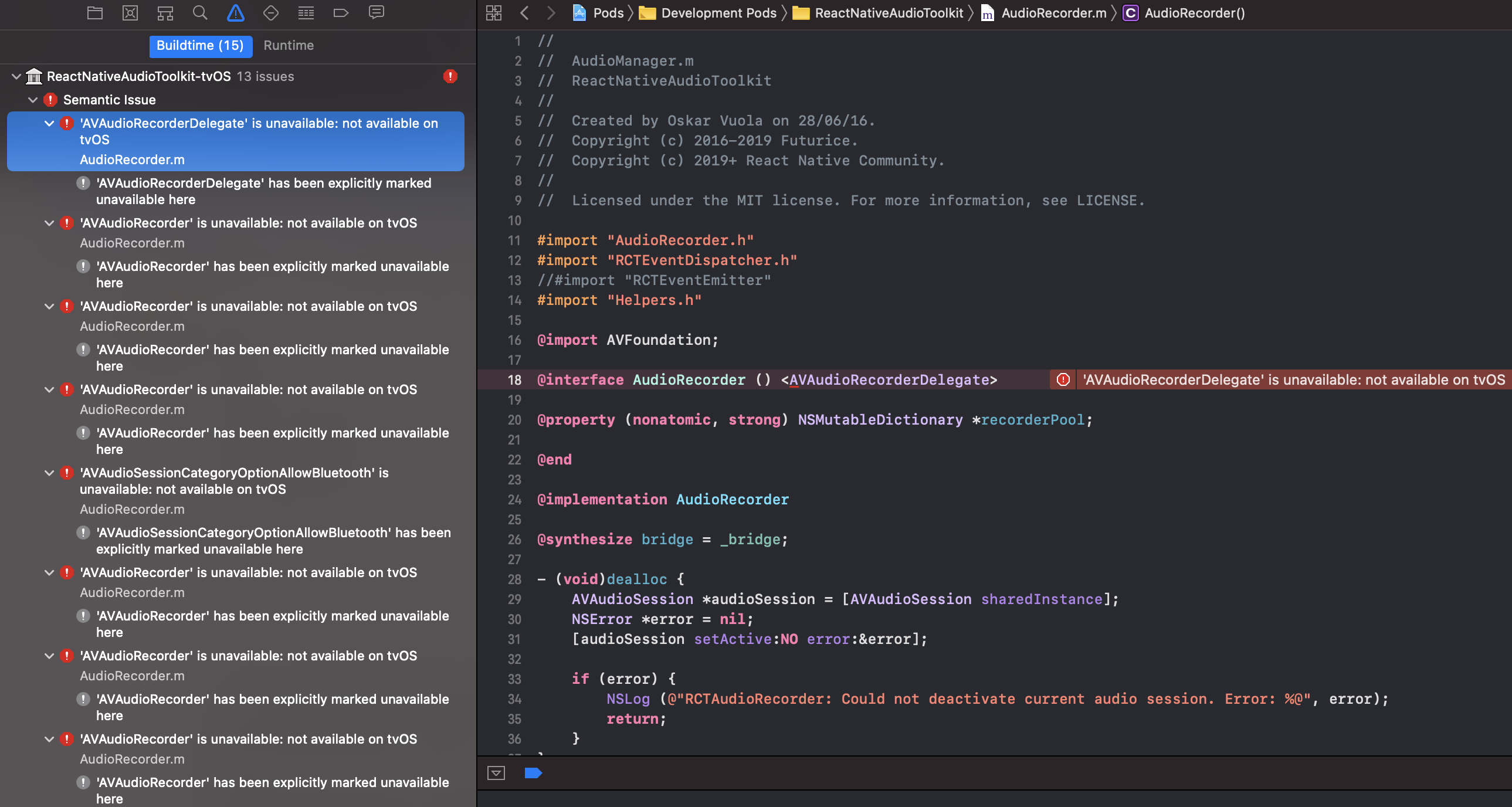Viewport: 1512px width, 807px height.
Task: Switch to the Buildtime issues tab
Action: click(201, 45)
